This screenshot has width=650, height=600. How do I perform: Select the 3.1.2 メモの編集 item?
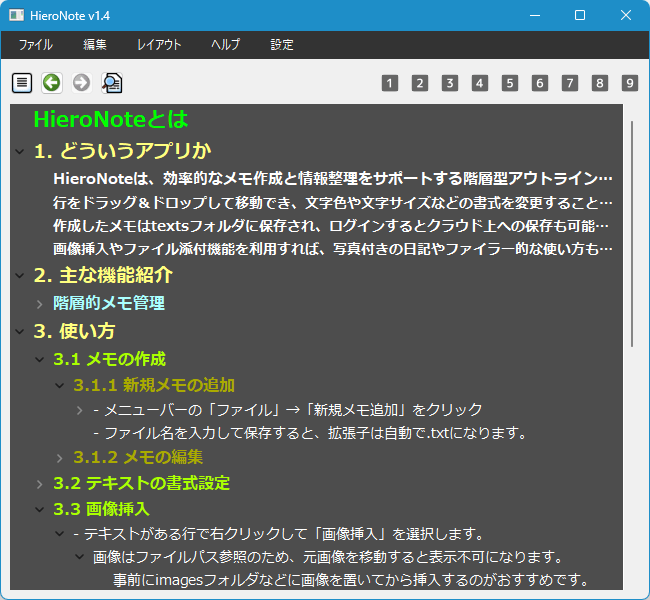tap(138, 457)
